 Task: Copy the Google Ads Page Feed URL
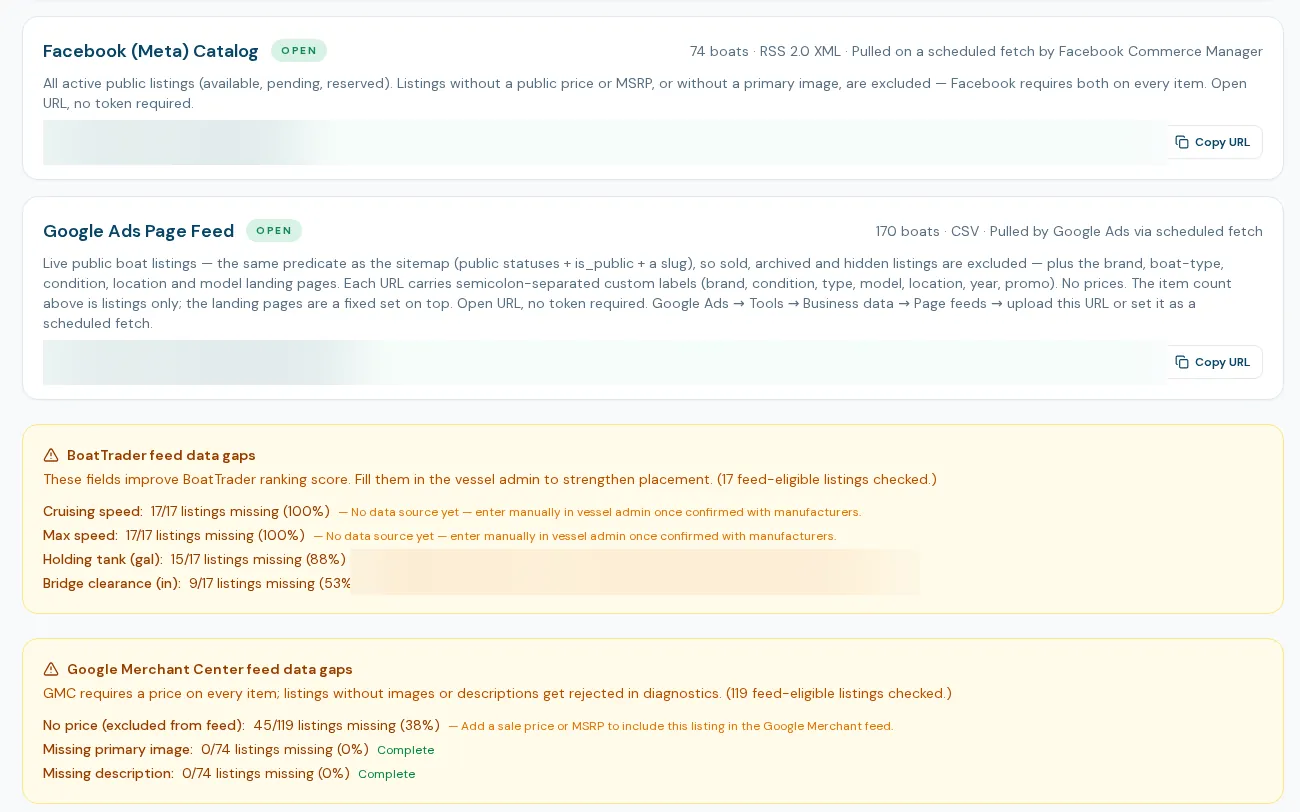tap(1213, 362)
